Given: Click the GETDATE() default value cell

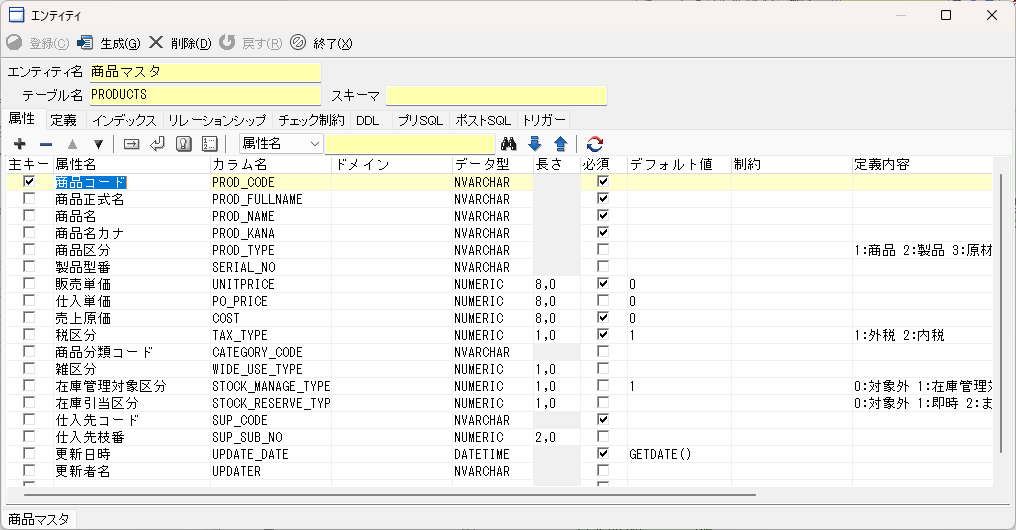Looking at the screenshot, I should [679, 454].
